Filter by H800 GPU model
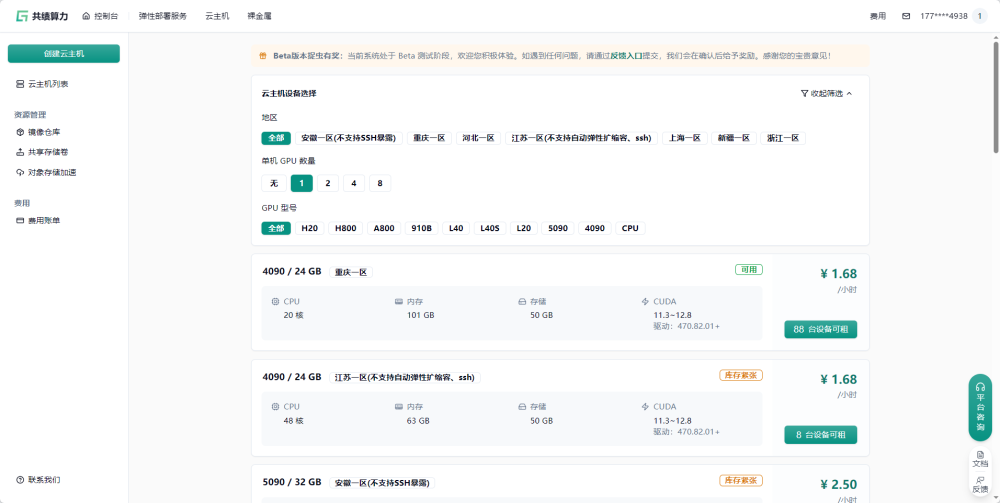The image size is (1000, 503). pyautogui.click(x=346, y=228)
